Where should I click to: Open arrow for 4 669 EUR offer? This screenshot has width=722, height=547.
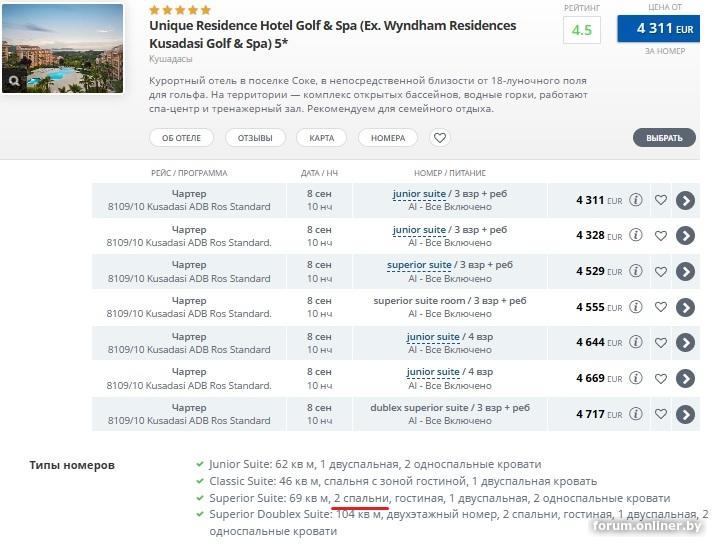(685, 379)
